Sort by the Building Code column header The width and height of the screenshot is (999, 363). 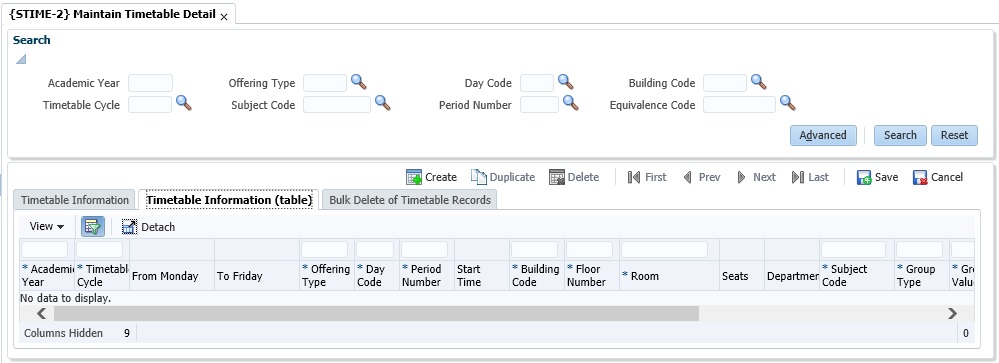pos(537,276)
